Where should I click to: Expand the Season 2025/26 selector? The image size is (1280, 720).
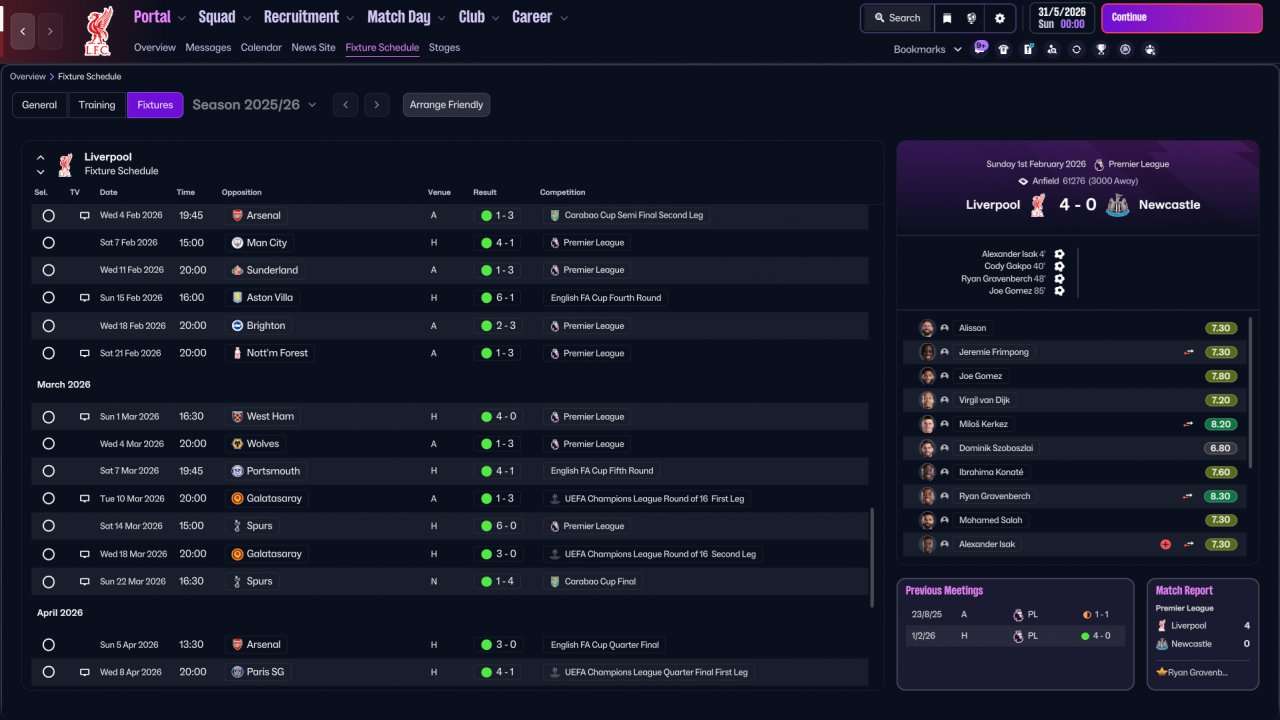coord(254,105)
